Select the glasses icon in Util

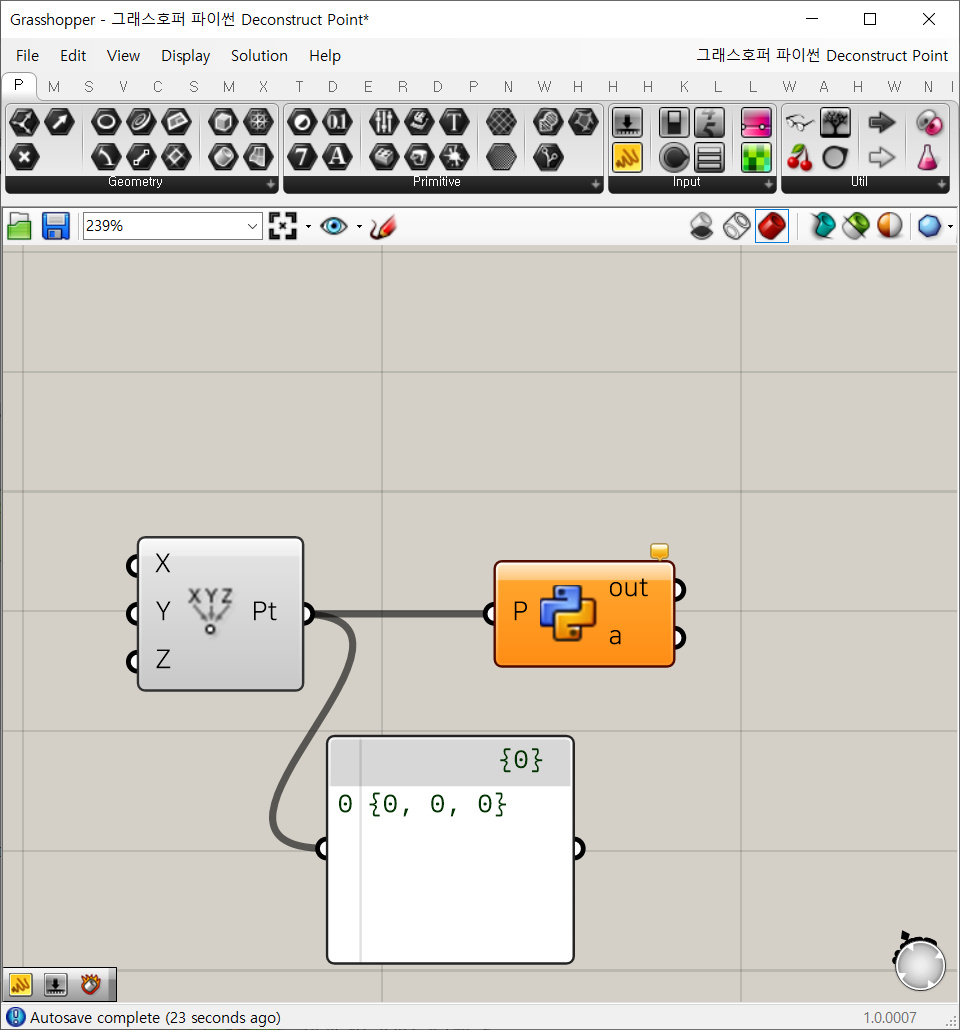click(800, 122)
